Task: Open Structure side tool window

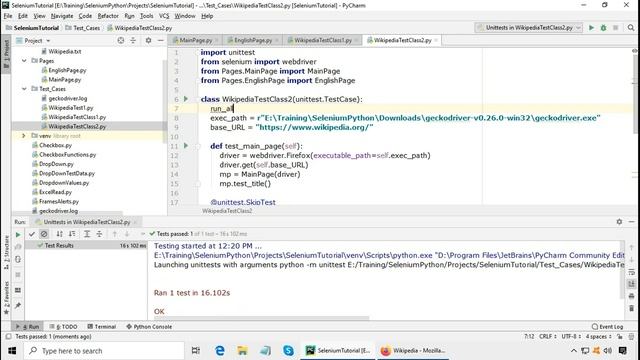Action: [6, 252]
